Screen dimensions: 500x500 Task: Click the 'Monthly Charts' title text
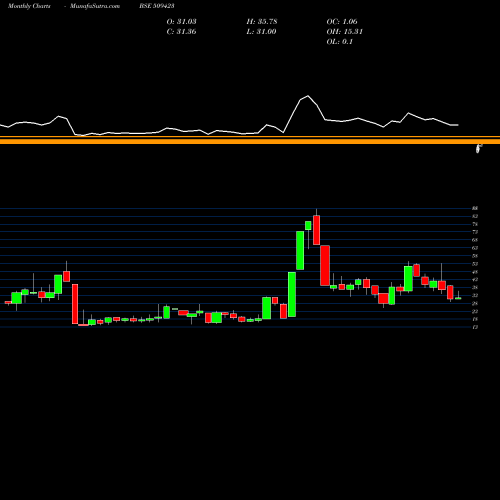[29, 6]
